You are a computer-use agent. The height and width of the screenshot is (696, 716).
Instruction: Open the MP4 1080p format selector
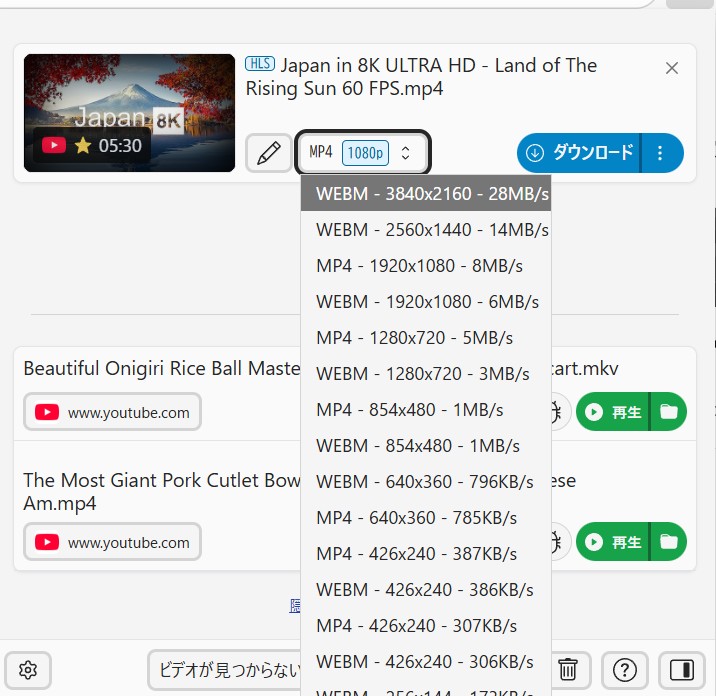(363, 153)
